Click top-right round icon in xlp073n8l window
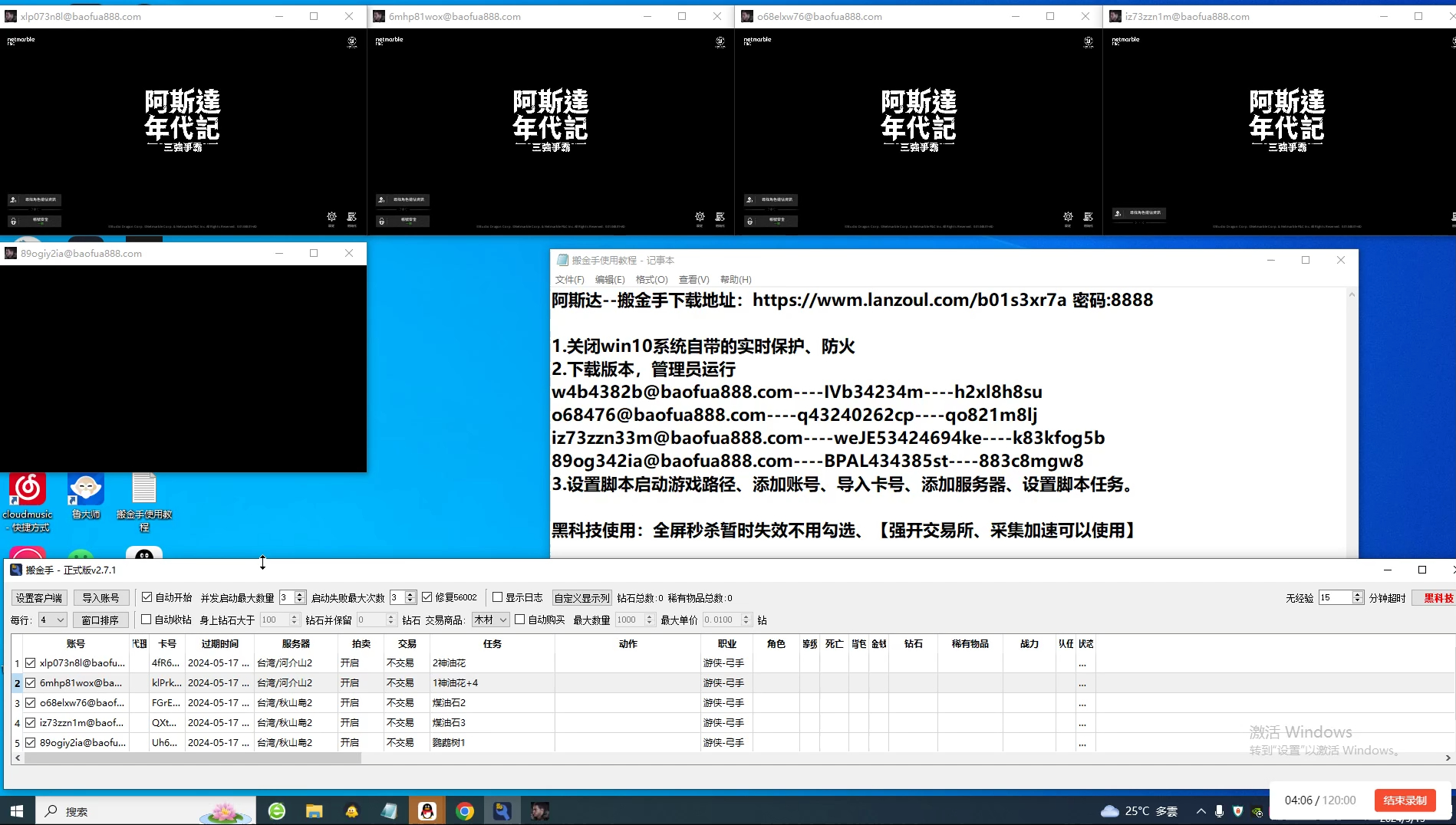Screen dimensions: 1456x825 point(352,41)
